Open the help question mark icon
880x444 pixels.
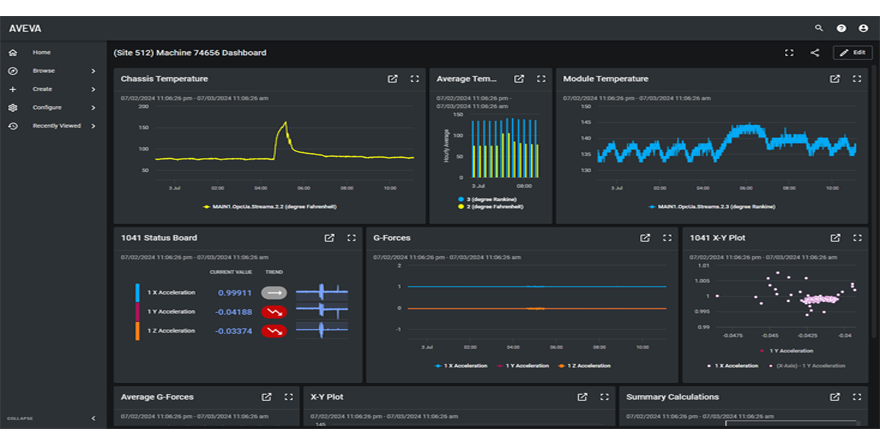click(841, 28)
